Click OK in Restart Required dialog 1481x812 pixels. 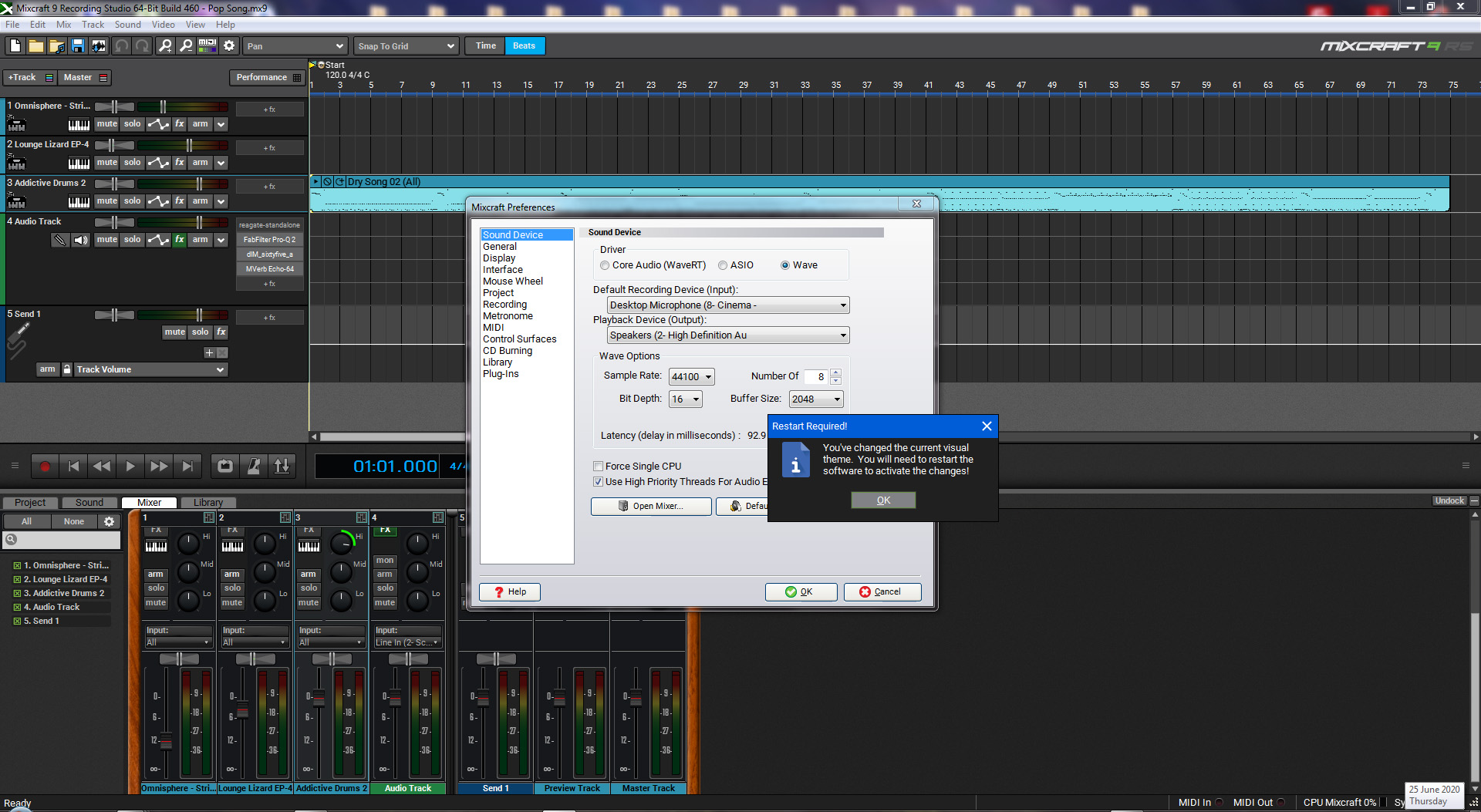click(883, 500)
